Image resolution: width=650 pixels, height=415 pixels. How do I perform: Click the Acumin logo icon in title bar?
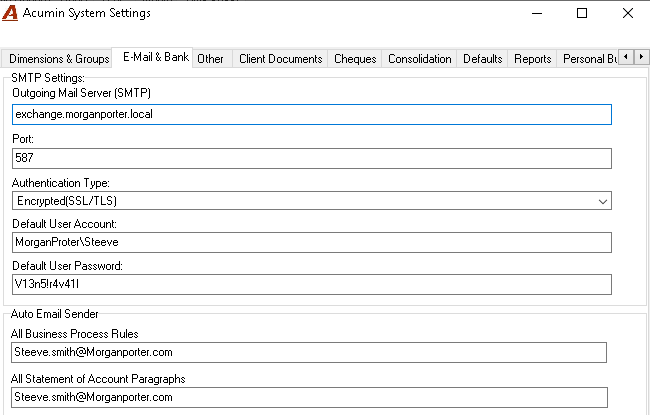coord(10,13)
